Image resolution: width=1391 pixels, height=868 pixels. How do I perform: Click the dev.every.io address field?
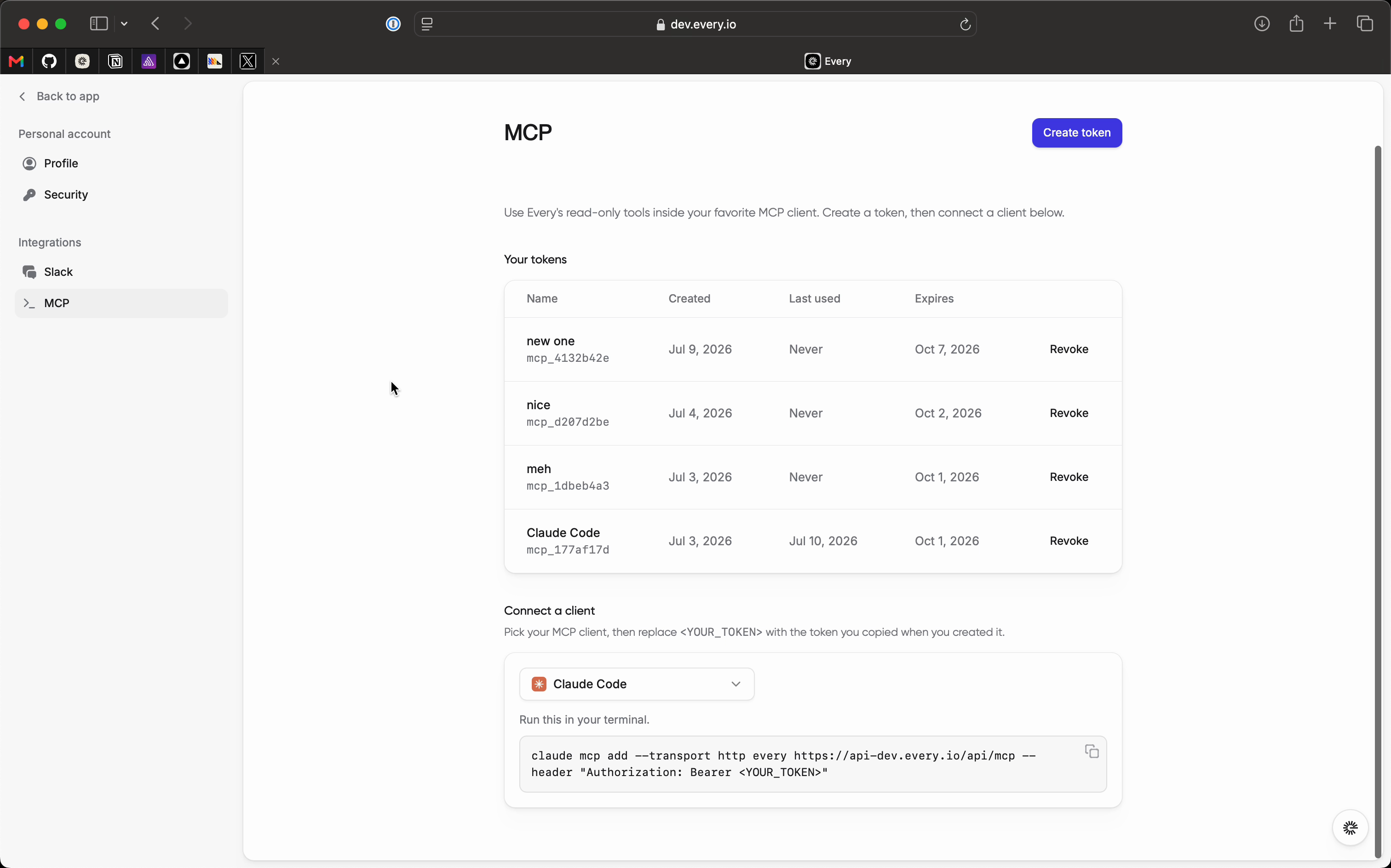coord(695,24)
